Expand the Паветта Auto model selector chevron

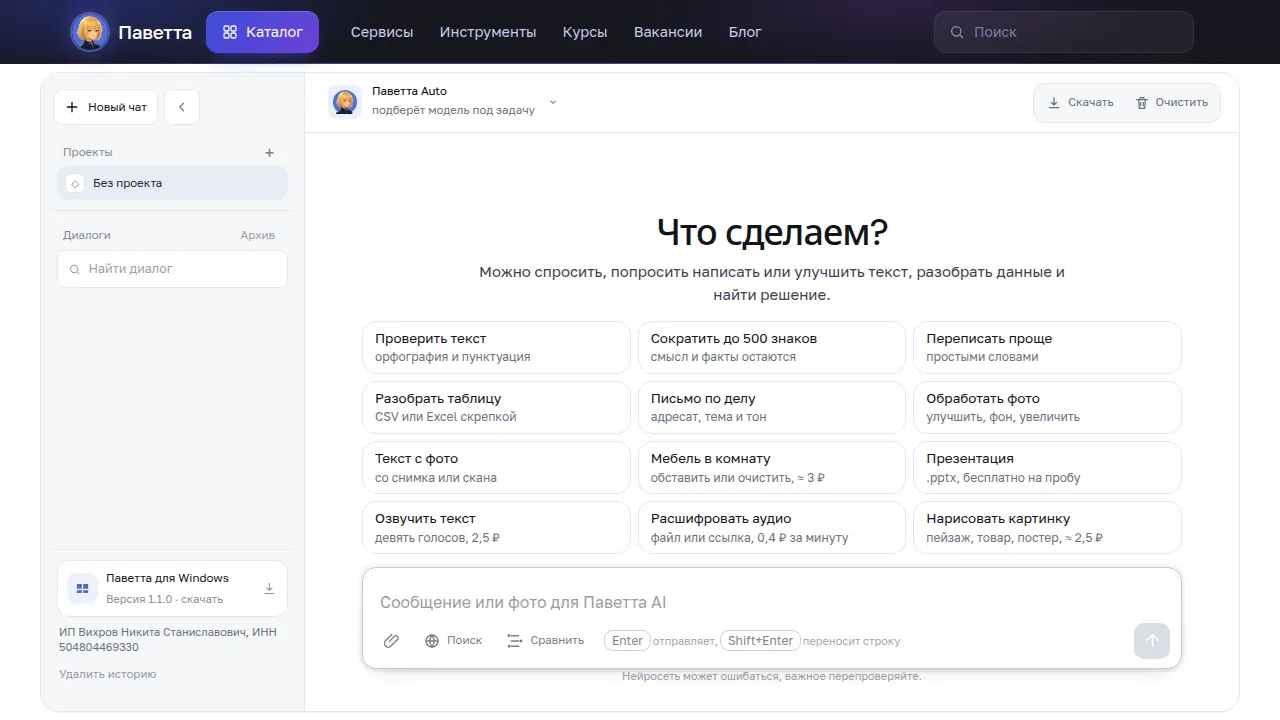tap(553, 102)
